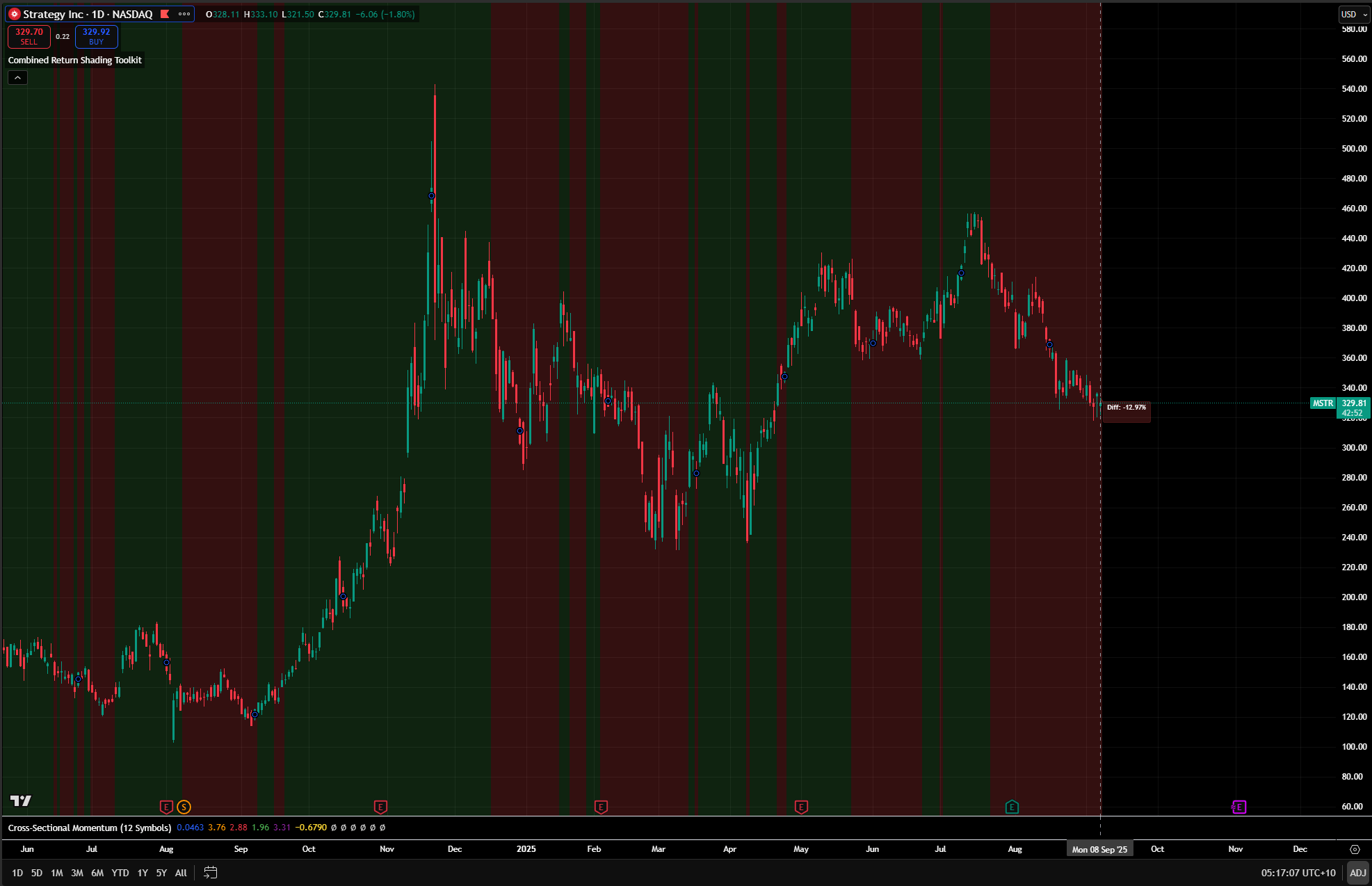Click the TradingView logo in bottom-left corner
The image size is (1372, 886).
[x=19, y=801]
